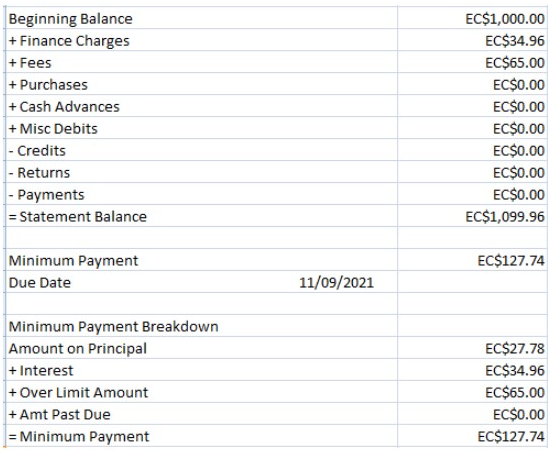Click the Fees label cell
Viewport: 550px width, 453px height.
pos(30,63)
